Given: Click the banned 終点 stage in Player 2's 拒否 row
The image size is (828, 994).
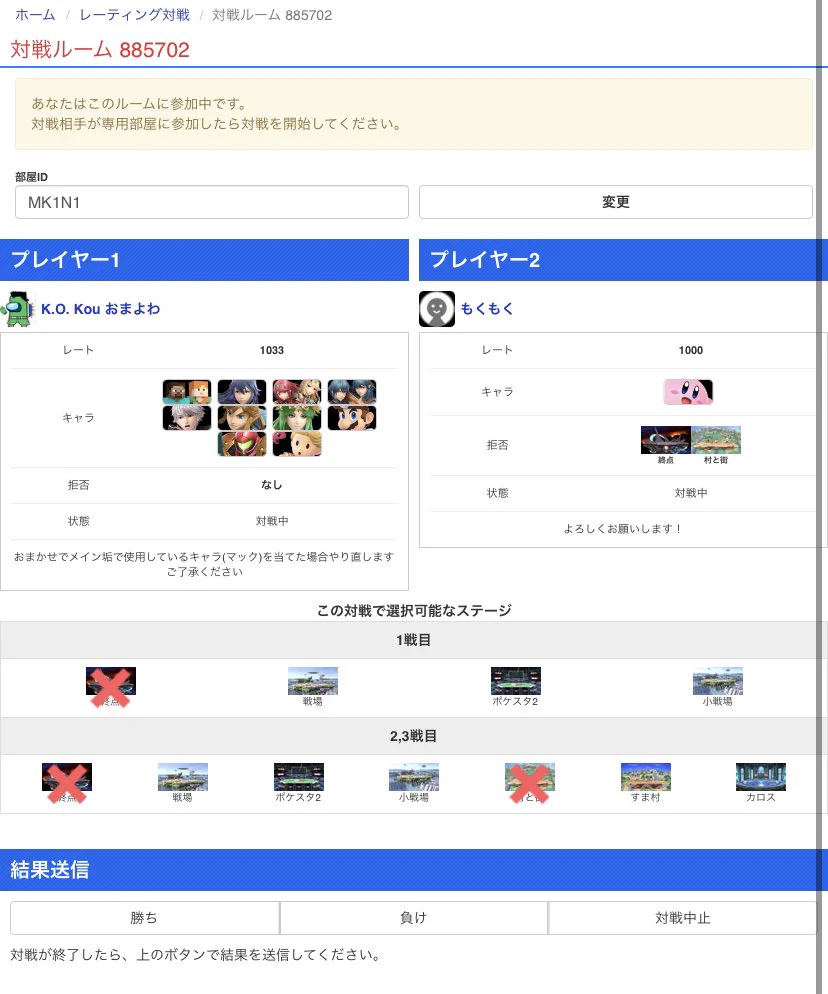Looking at the screenshot, I should [x=666, y=445].
